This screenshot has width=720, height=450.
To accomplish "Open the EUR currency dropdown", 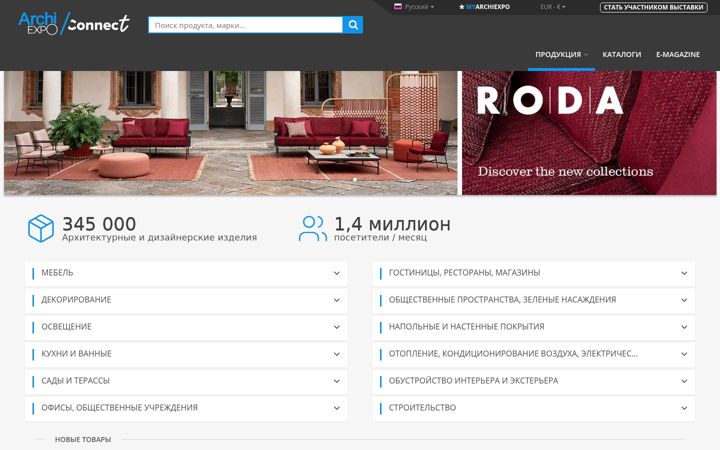I will pos(552,7).
